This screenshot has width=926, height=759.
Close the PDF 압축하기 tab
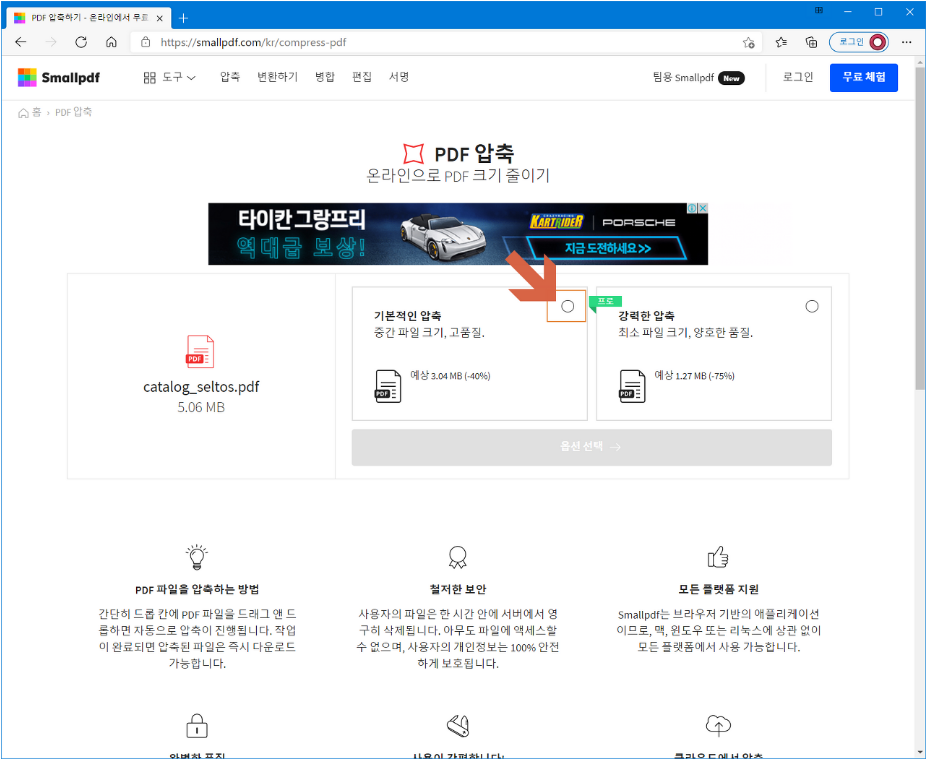pos(159,18)
